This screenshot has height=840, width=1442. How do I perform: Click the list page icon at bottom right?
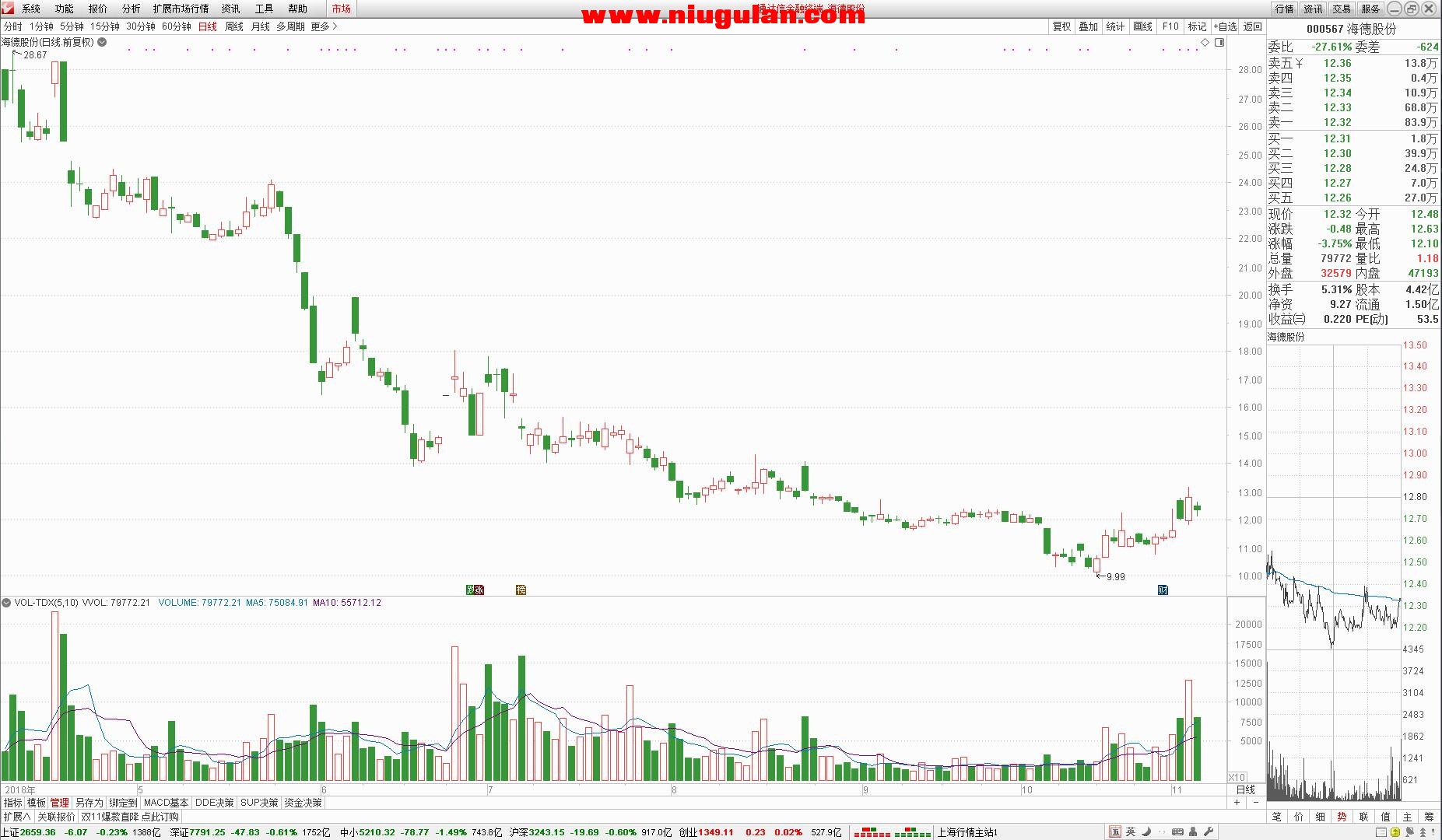1381,832
